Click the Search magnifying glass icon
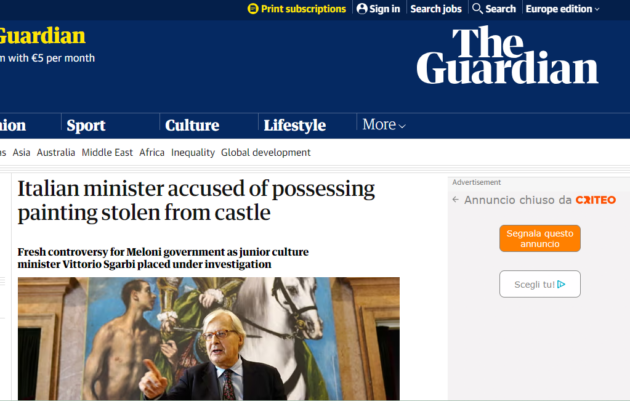Viewport: 630px width, 401px height. 477,8
